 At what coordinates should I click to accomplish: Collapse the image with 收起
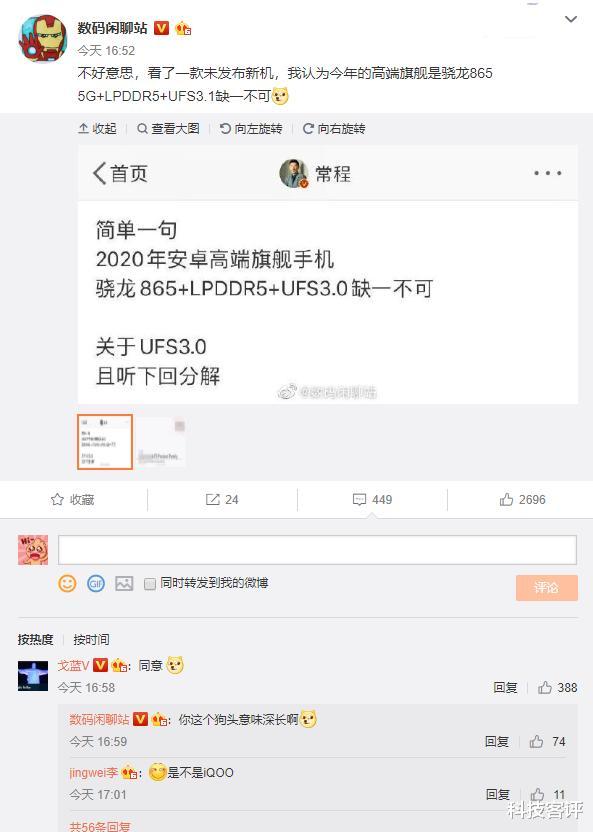point(97,129)
